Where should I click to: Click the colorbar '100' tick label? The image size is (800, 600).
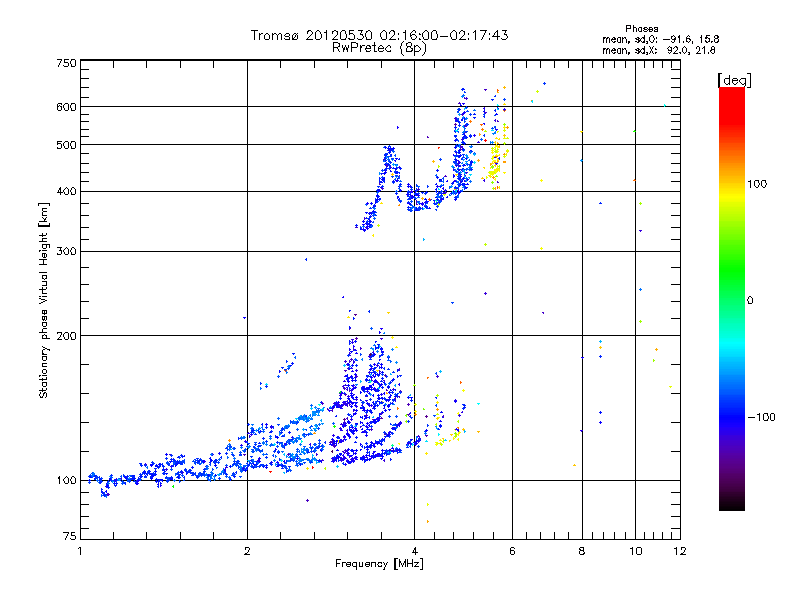(757, 184)
